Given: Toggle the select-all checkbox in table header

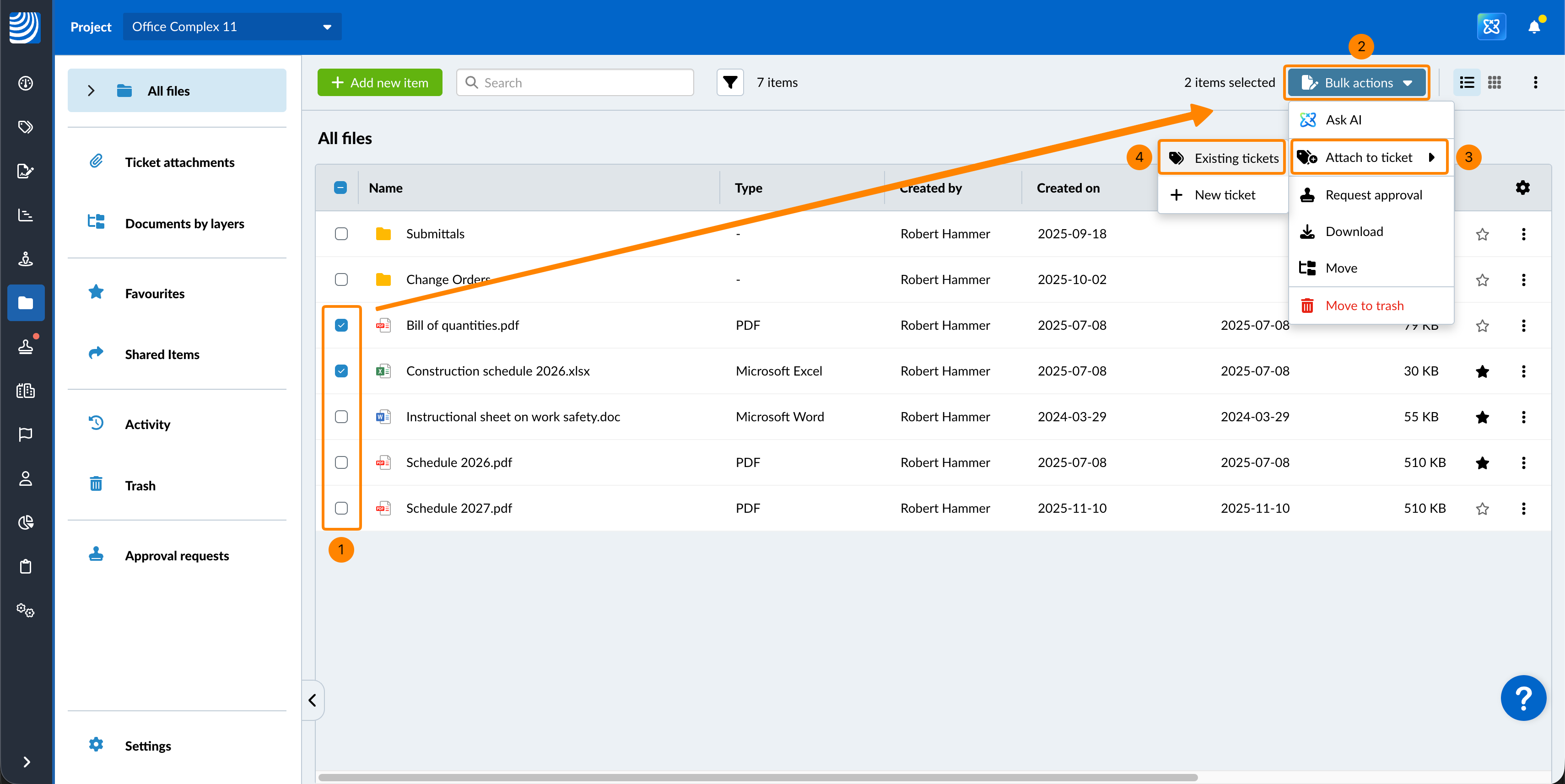Looking at the screenshot, I should point(341,188).
